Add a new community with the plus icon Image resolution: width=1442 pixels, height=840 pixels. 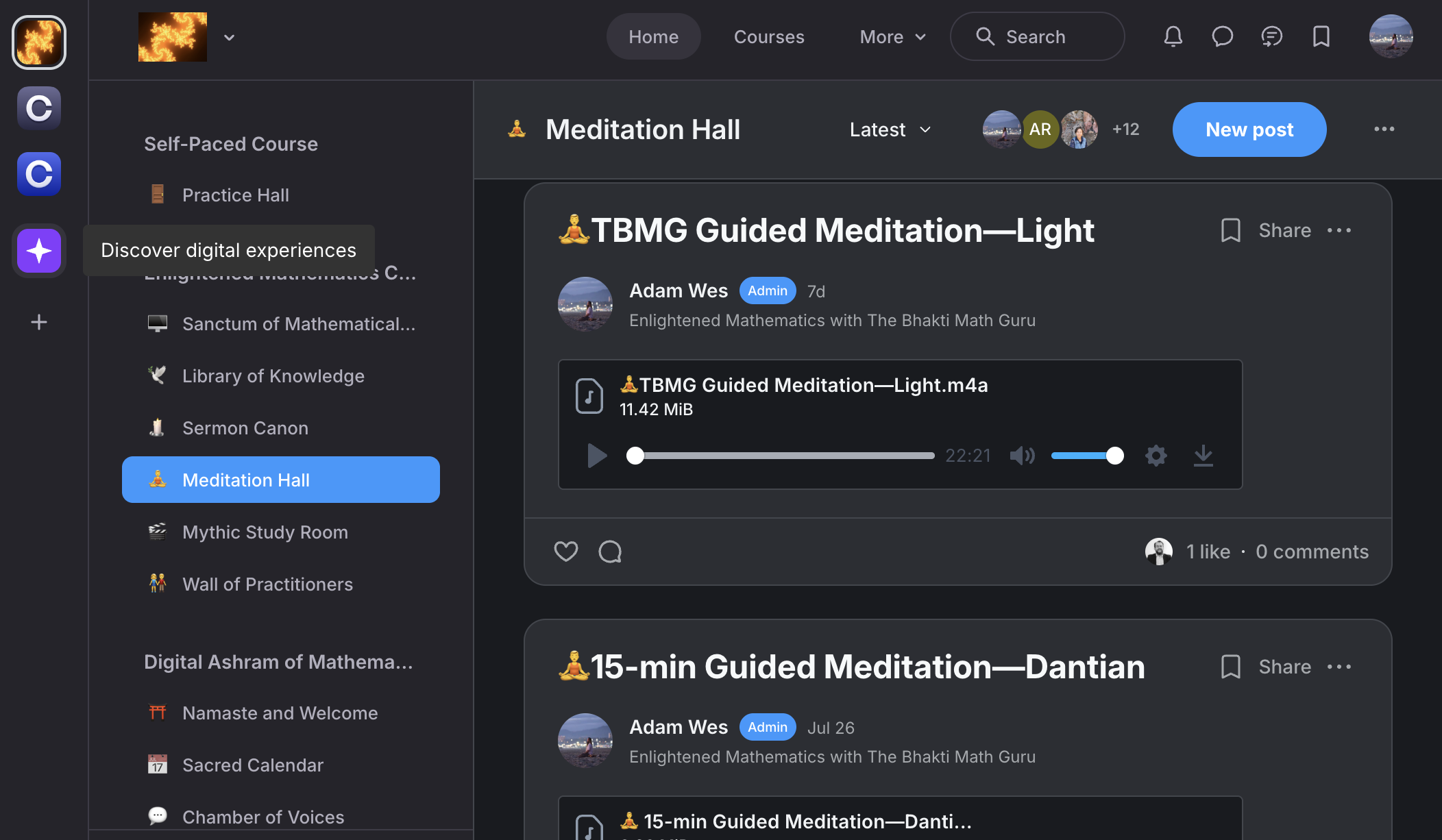39,322
